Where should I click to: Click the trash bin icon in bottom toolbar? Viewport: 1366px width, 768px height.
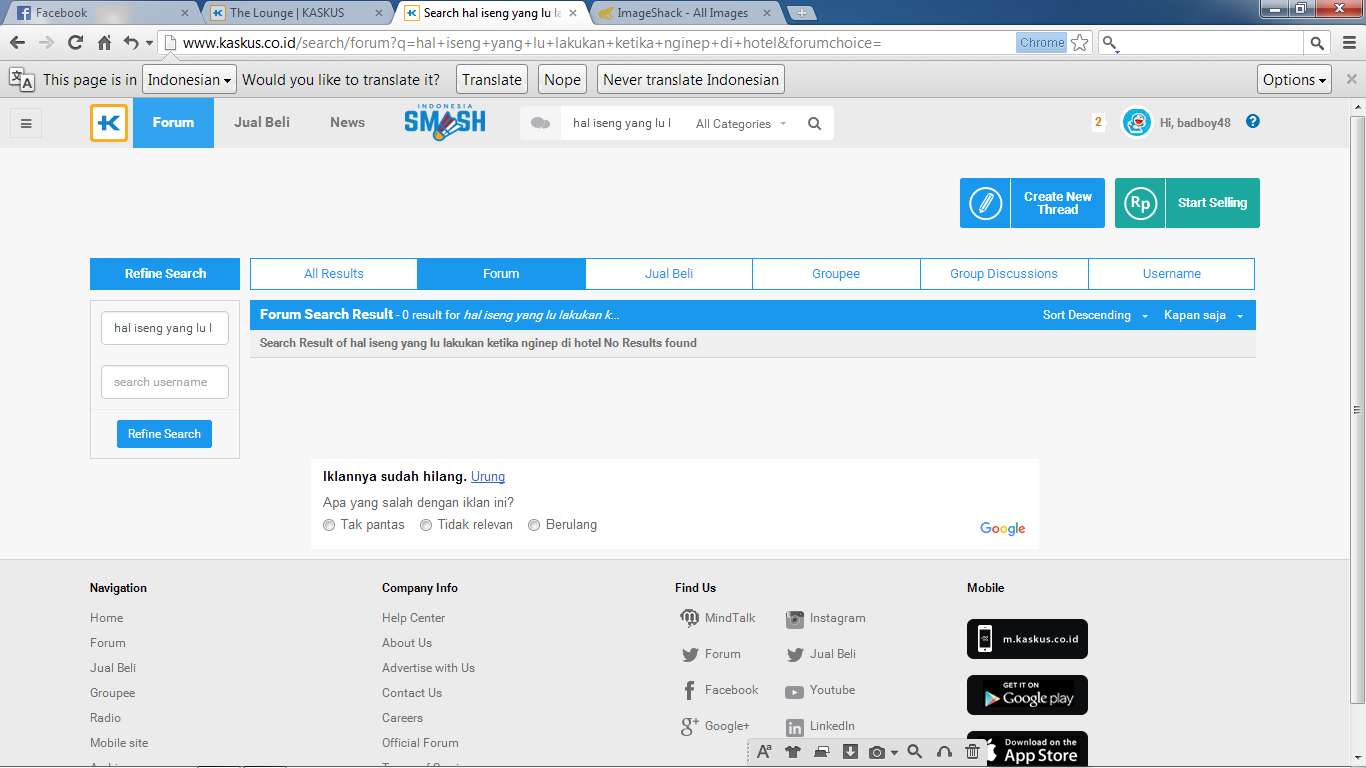972,752
